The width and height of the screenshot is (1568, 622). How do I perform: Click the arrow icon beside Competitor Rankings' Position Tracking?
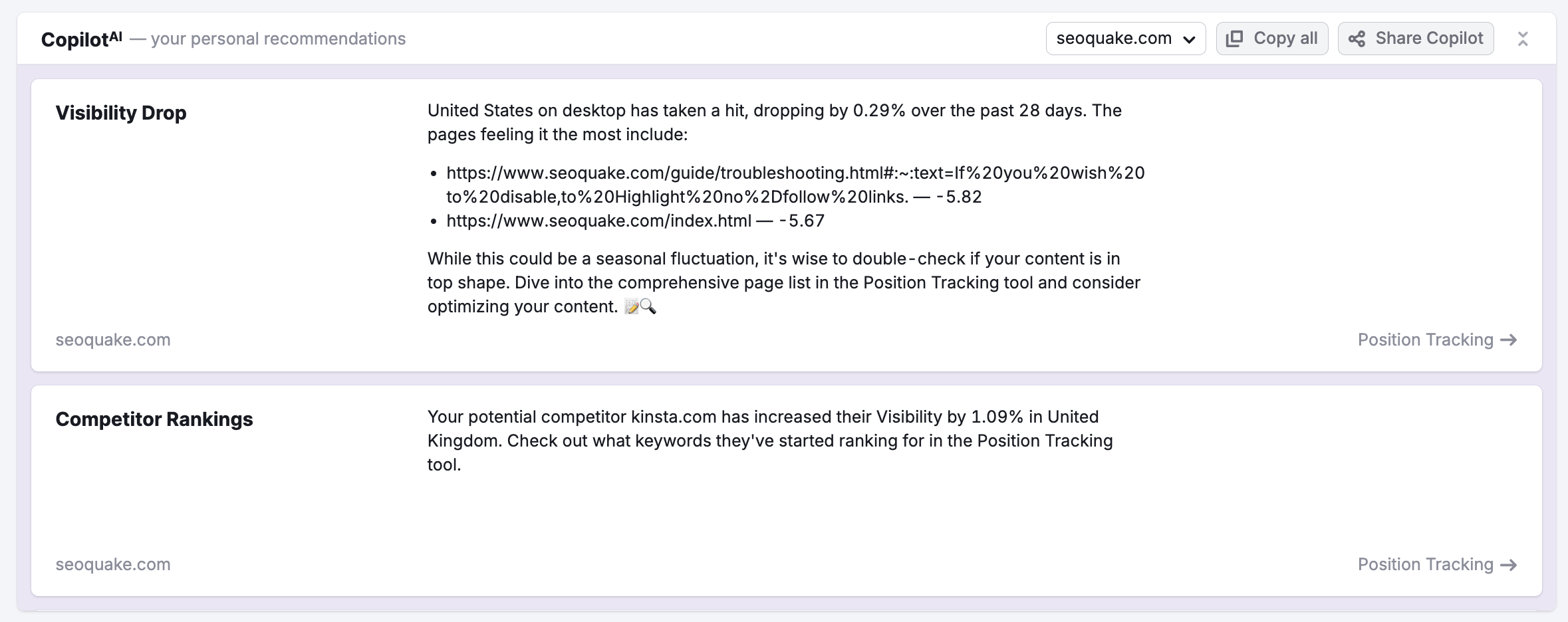(1508, 564)
